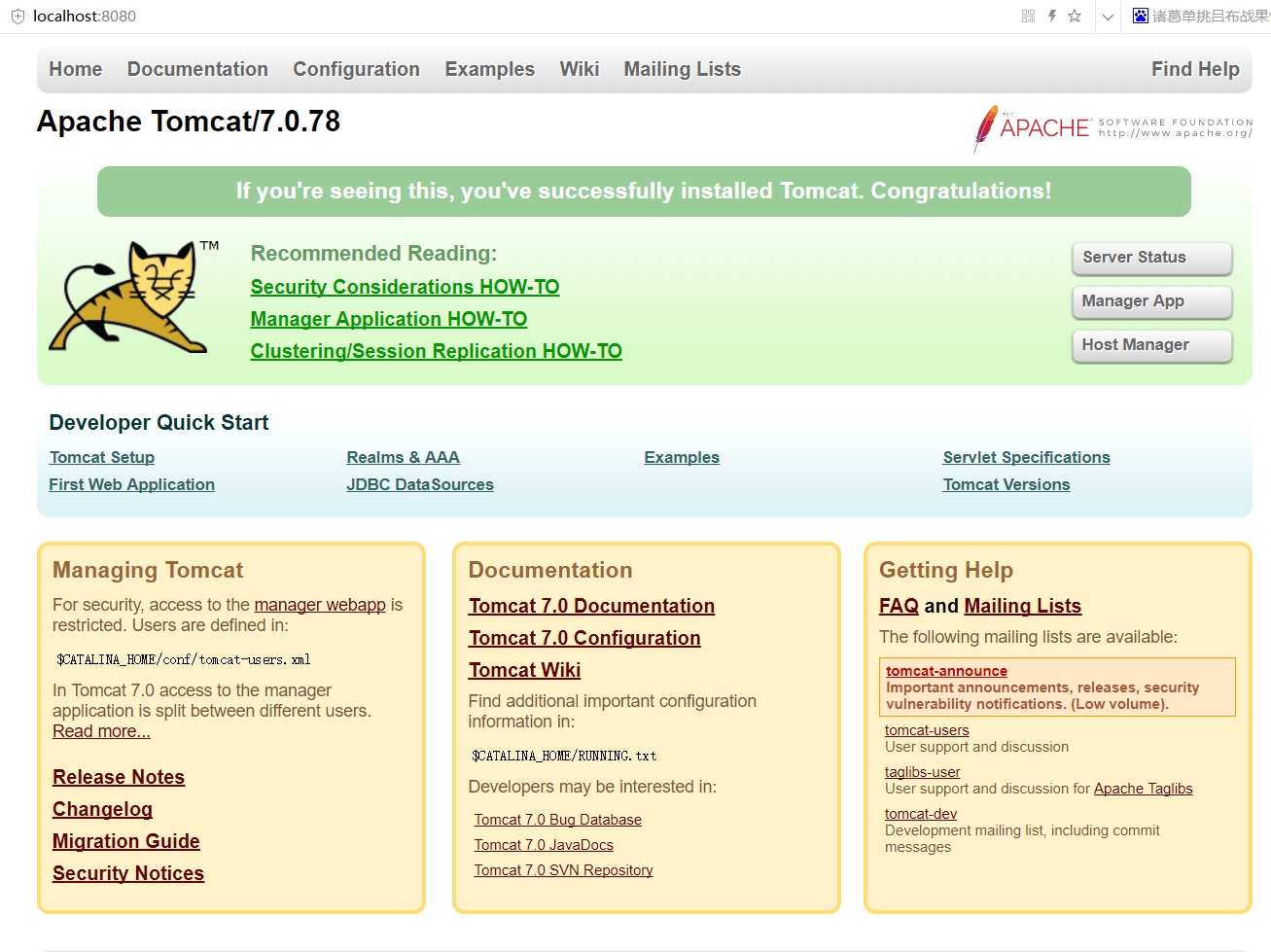Open the Wiki nav item
Viewport: 1271px width, 952px height.
click(580, 69)
